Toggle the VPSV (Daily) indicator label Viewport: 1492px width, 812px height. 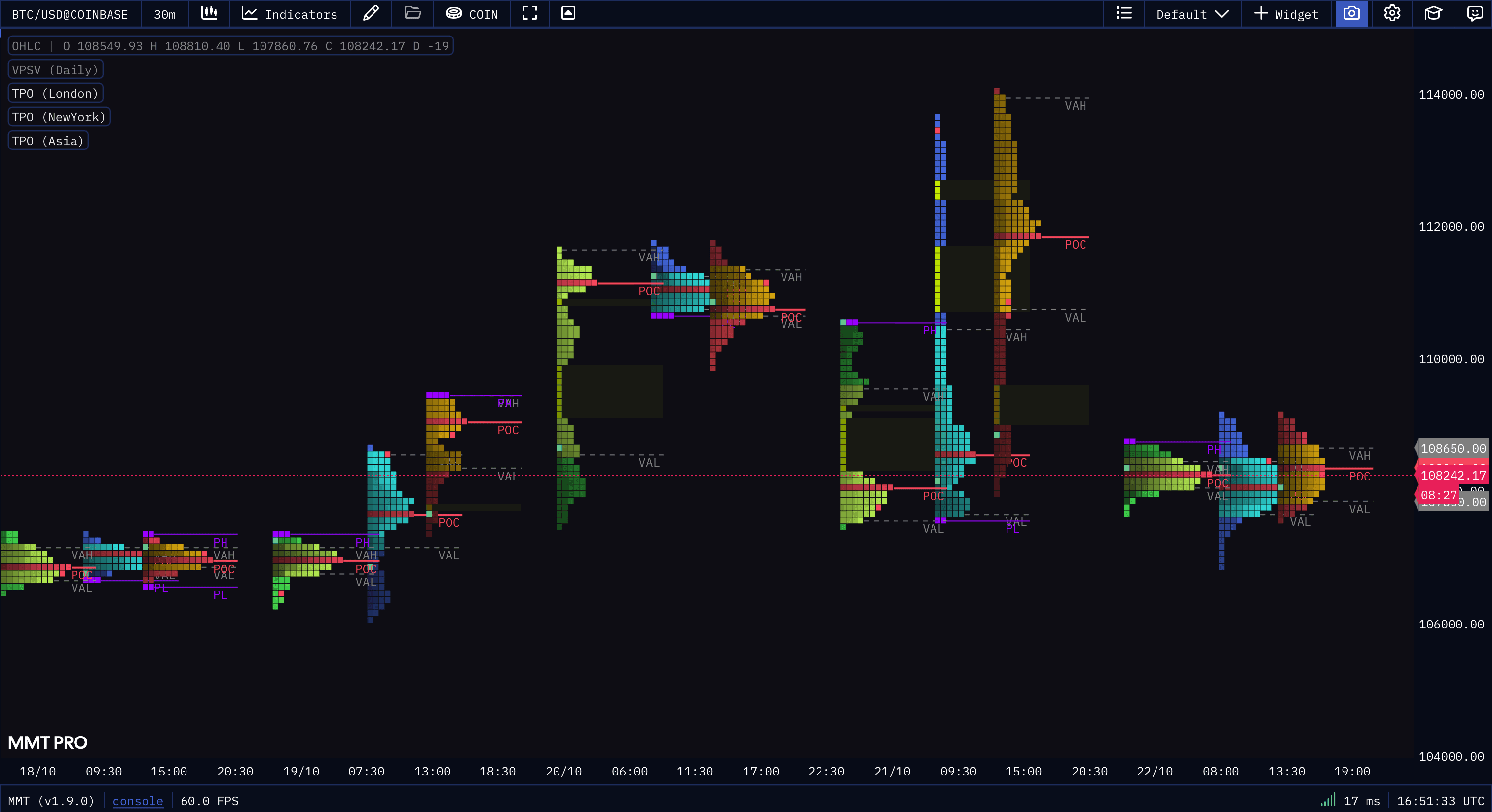pyautogui.click(x=56, y=70)
